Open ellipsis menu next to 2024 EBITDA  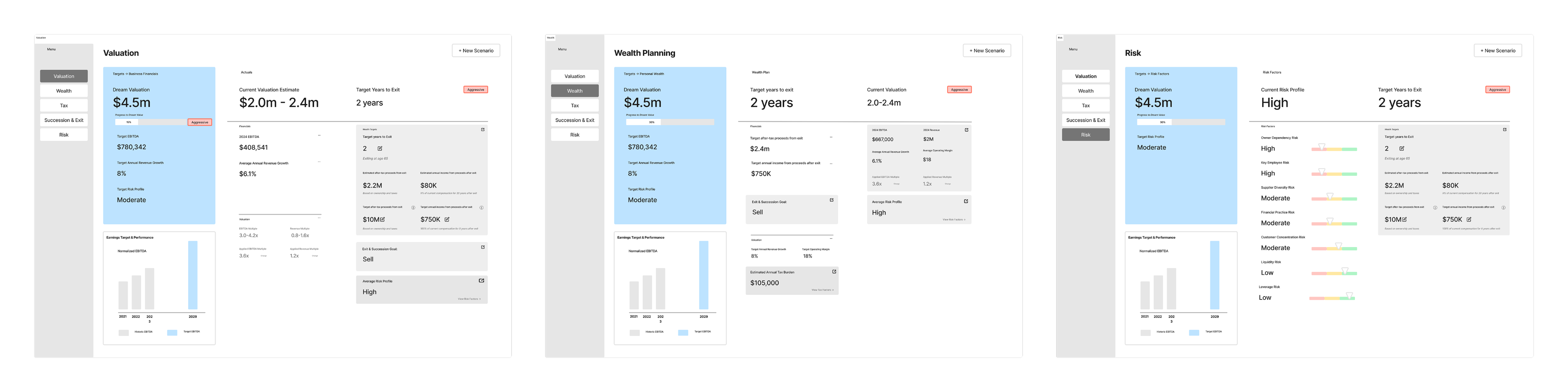point(319,135)
